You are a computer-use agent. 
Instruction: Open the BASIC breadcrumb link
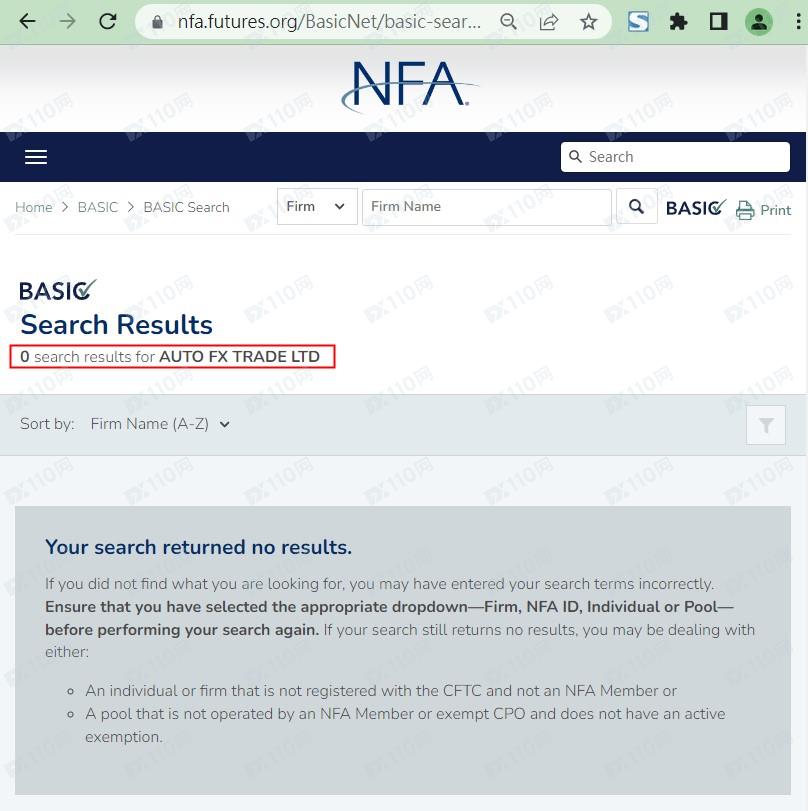[98, 207]
